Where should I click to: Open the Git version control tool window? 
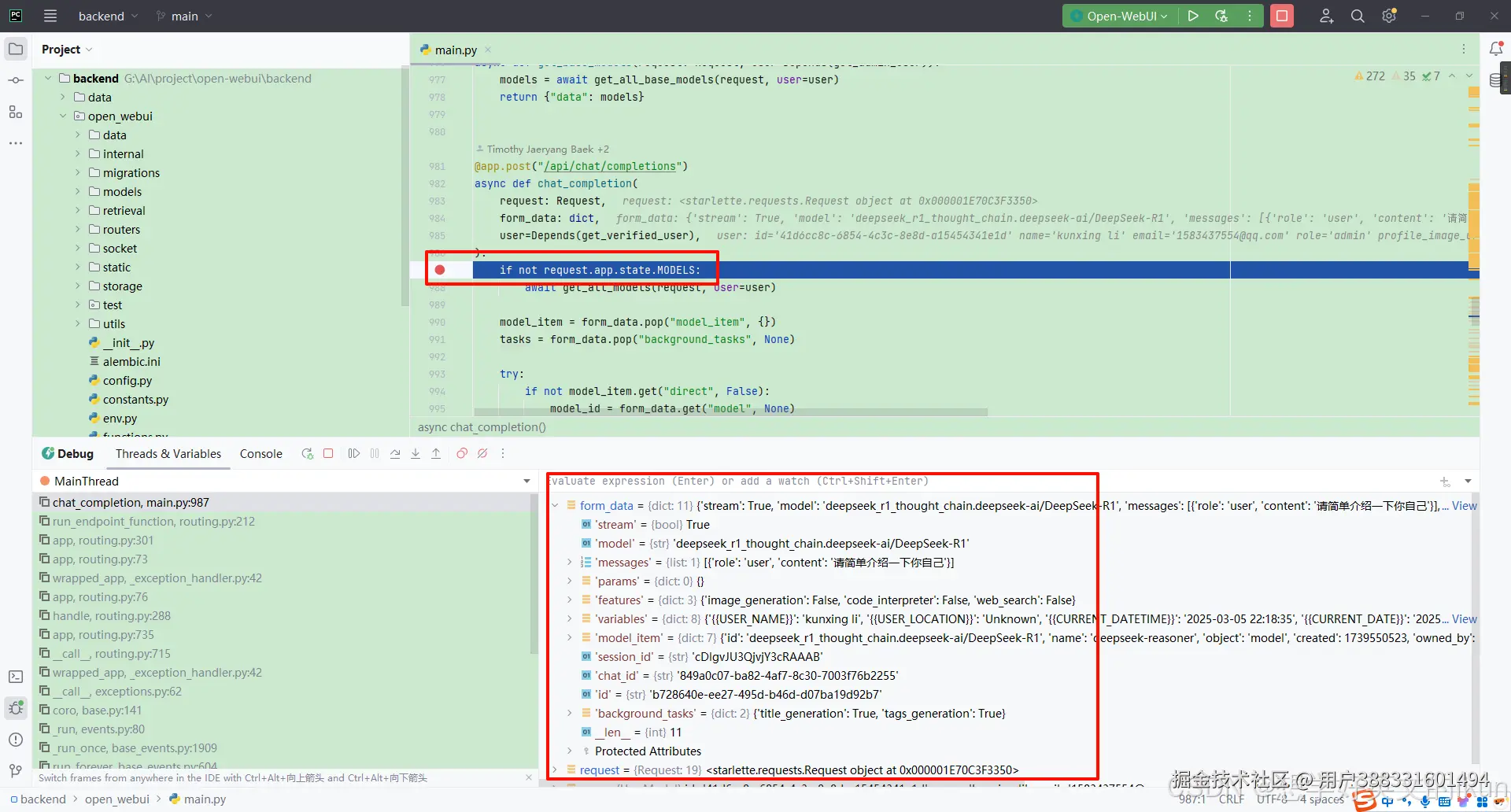click(16, 771)
